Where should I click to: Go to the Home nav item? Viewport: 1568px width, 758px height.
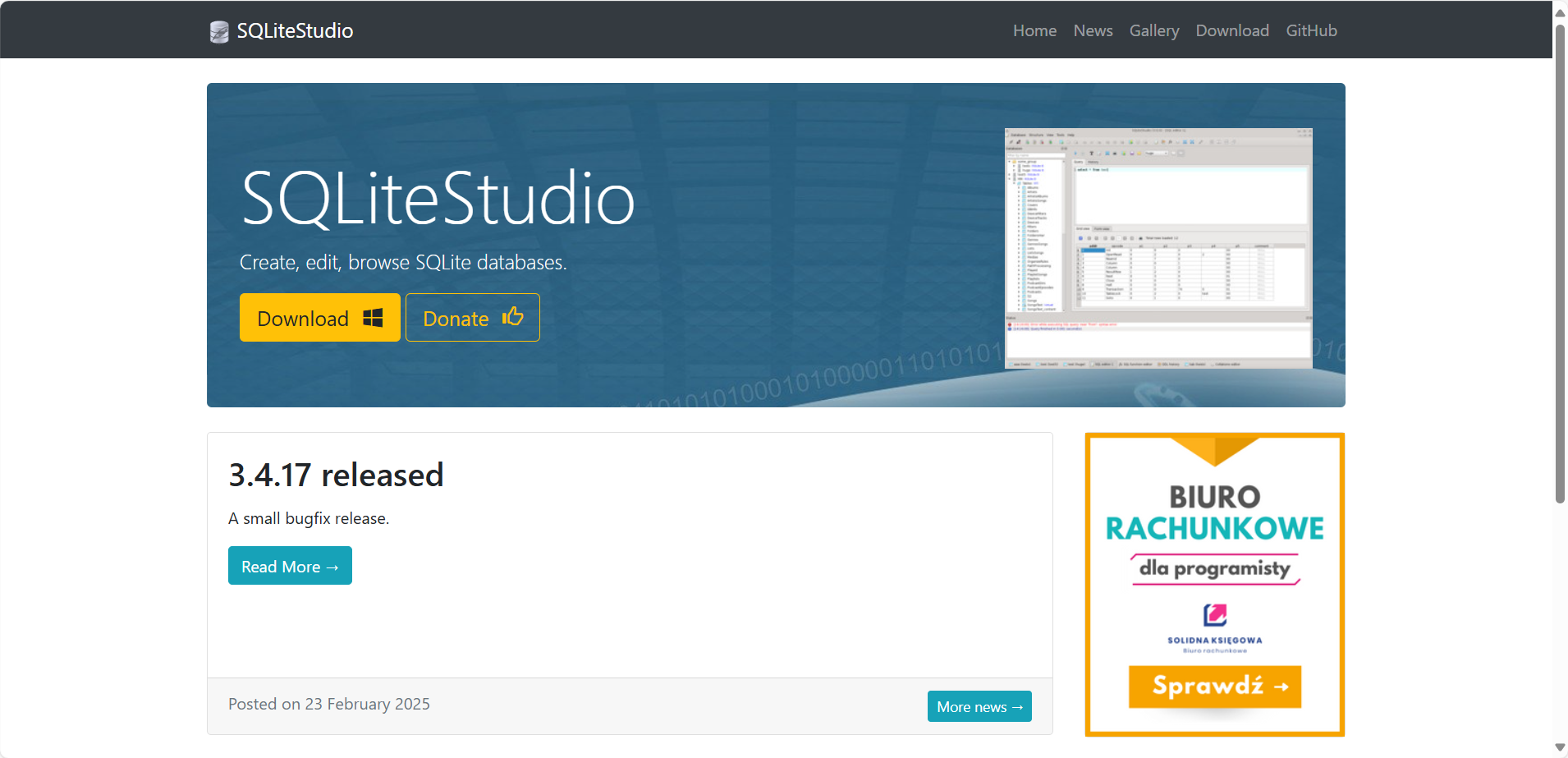point(1034,30)
